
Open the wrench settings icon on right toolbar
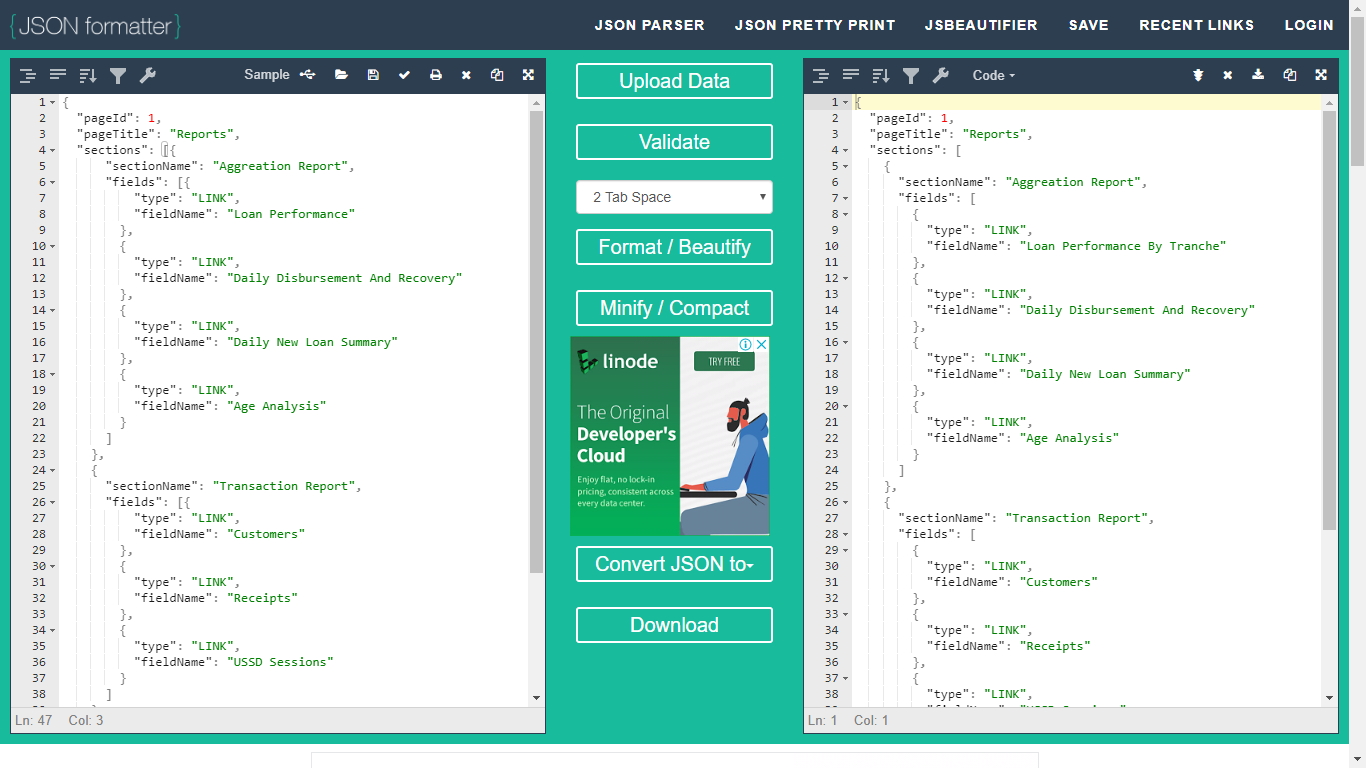pyautogui.click(x=941, y=75)
